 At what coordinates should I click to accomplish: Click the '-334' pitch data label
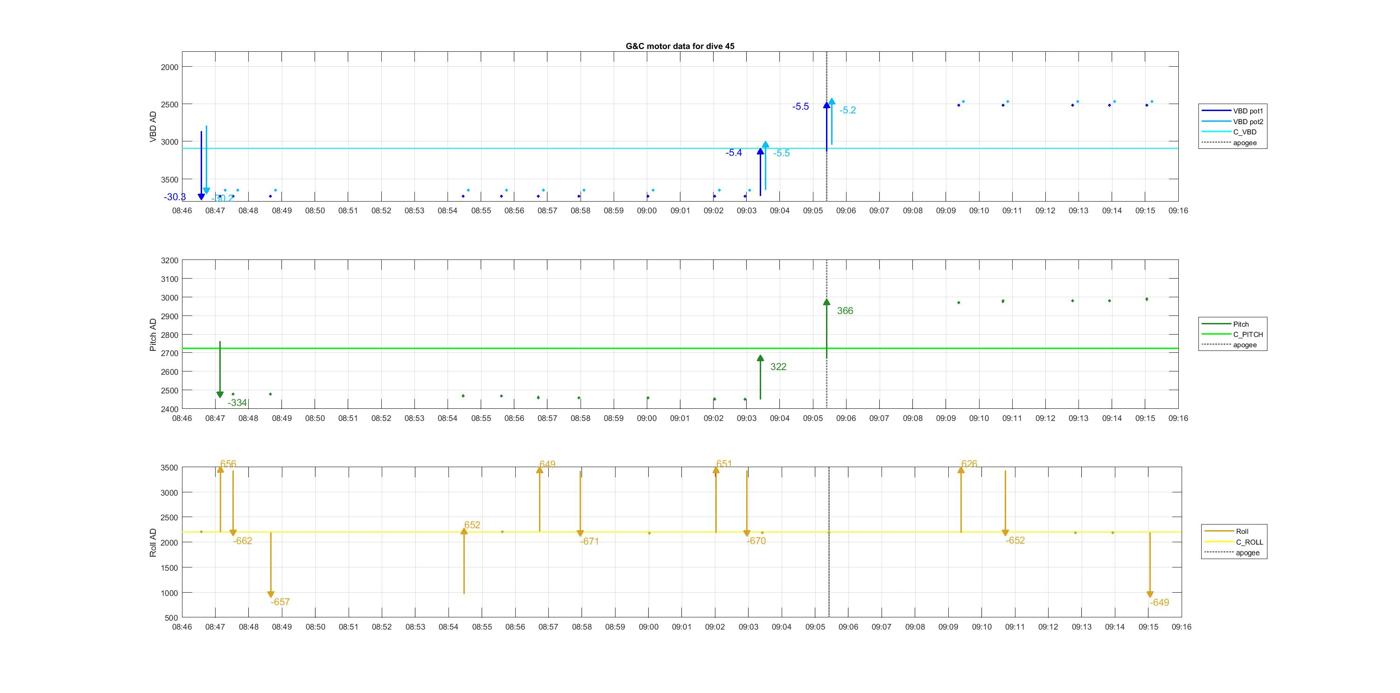click(x=237, y=403)
